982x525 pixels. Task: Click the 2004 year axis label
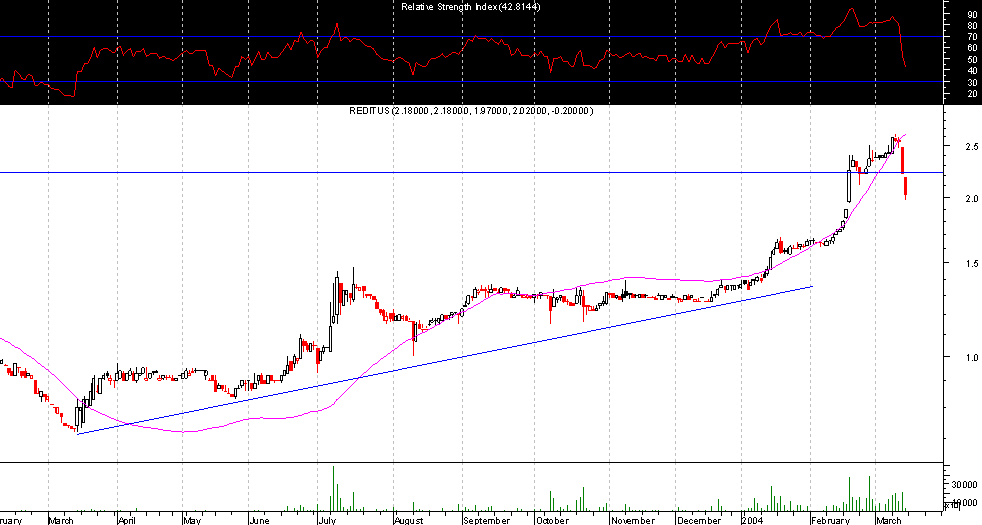752,520
